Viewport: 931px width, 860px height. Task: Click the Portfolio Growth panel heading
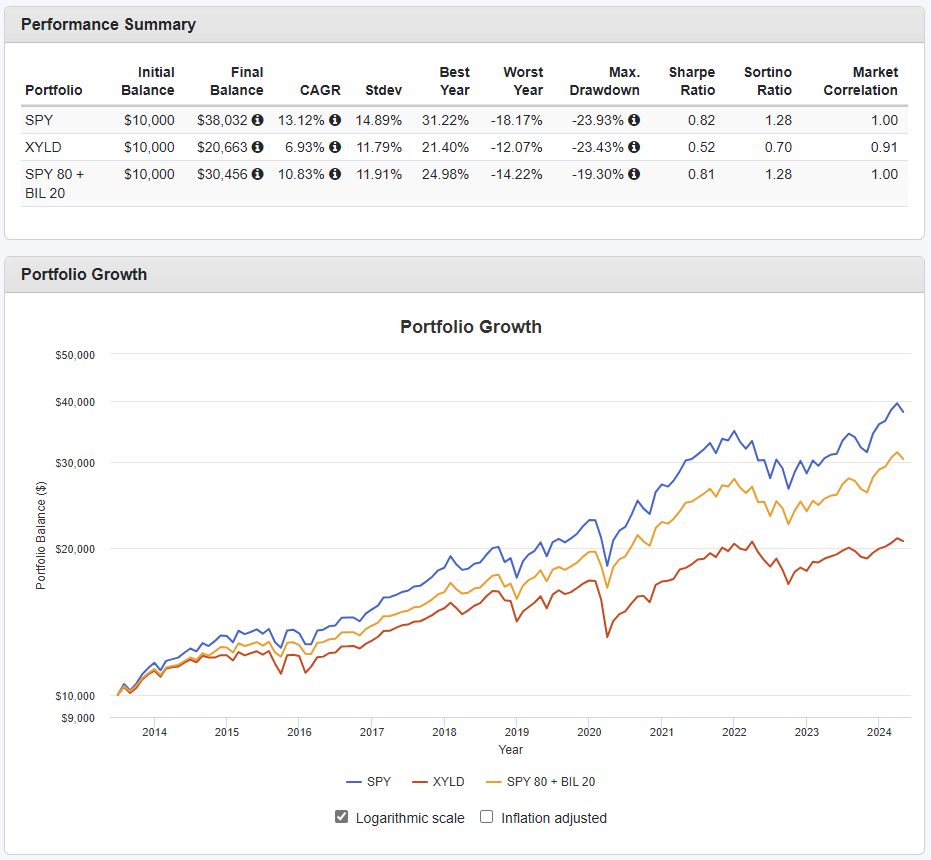coord(84,274)
